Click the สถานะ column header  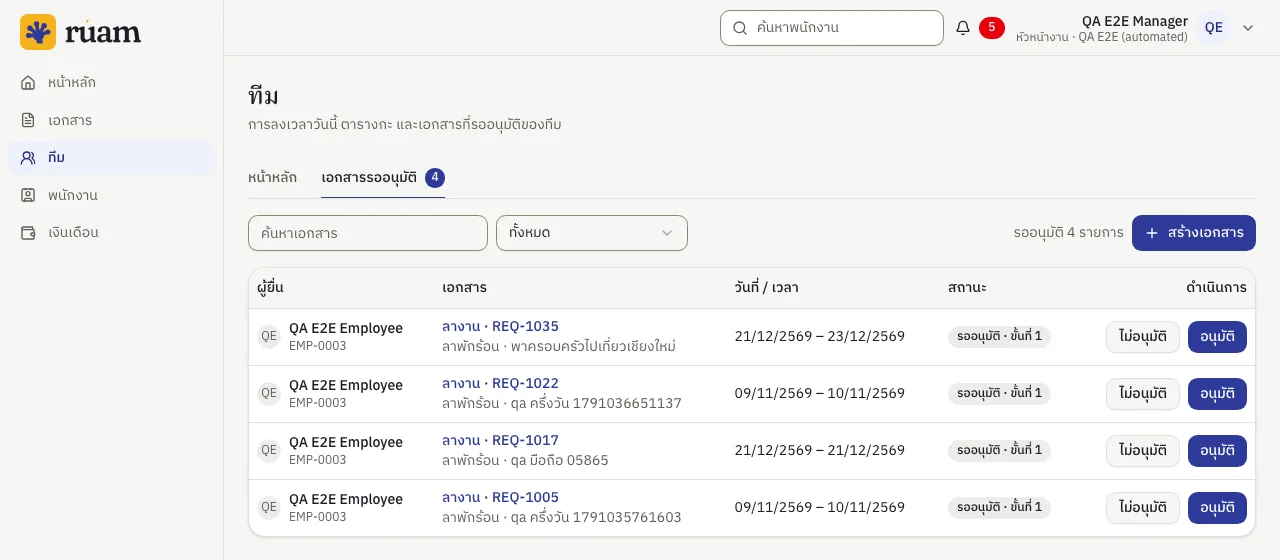pos(967,288)
